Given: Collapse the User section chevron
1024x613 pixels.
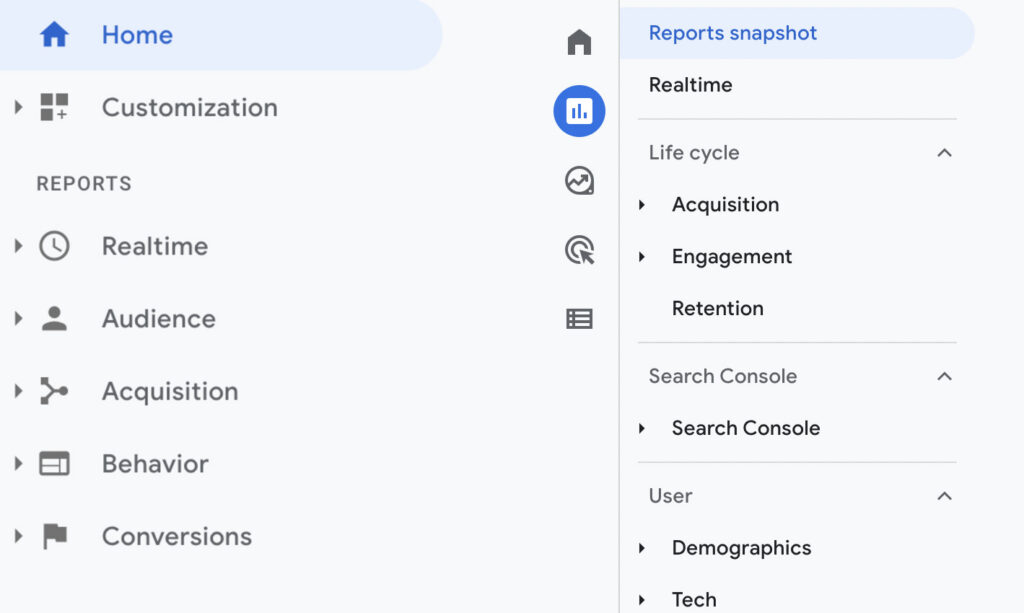Looking at the screenshot, I should [x=944, y=496].
